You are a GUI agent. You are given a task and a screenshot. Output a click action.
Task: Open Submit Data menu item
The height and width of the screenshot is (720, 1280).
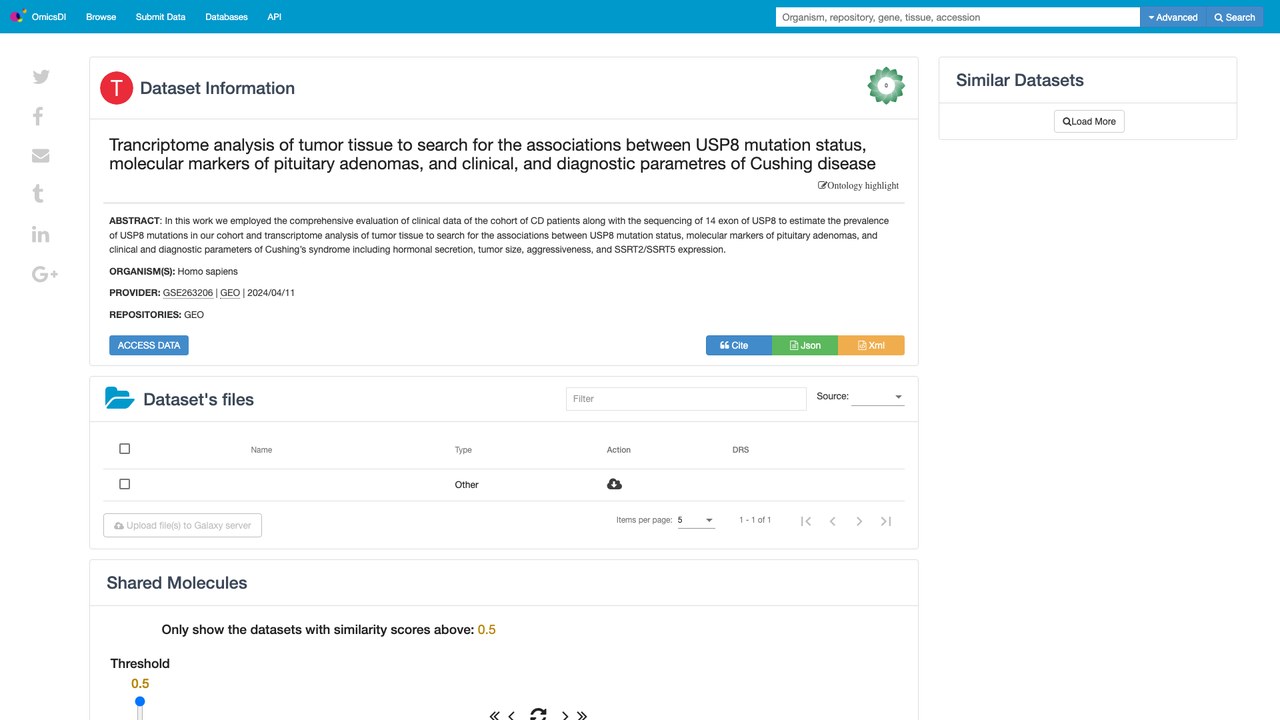161,17
